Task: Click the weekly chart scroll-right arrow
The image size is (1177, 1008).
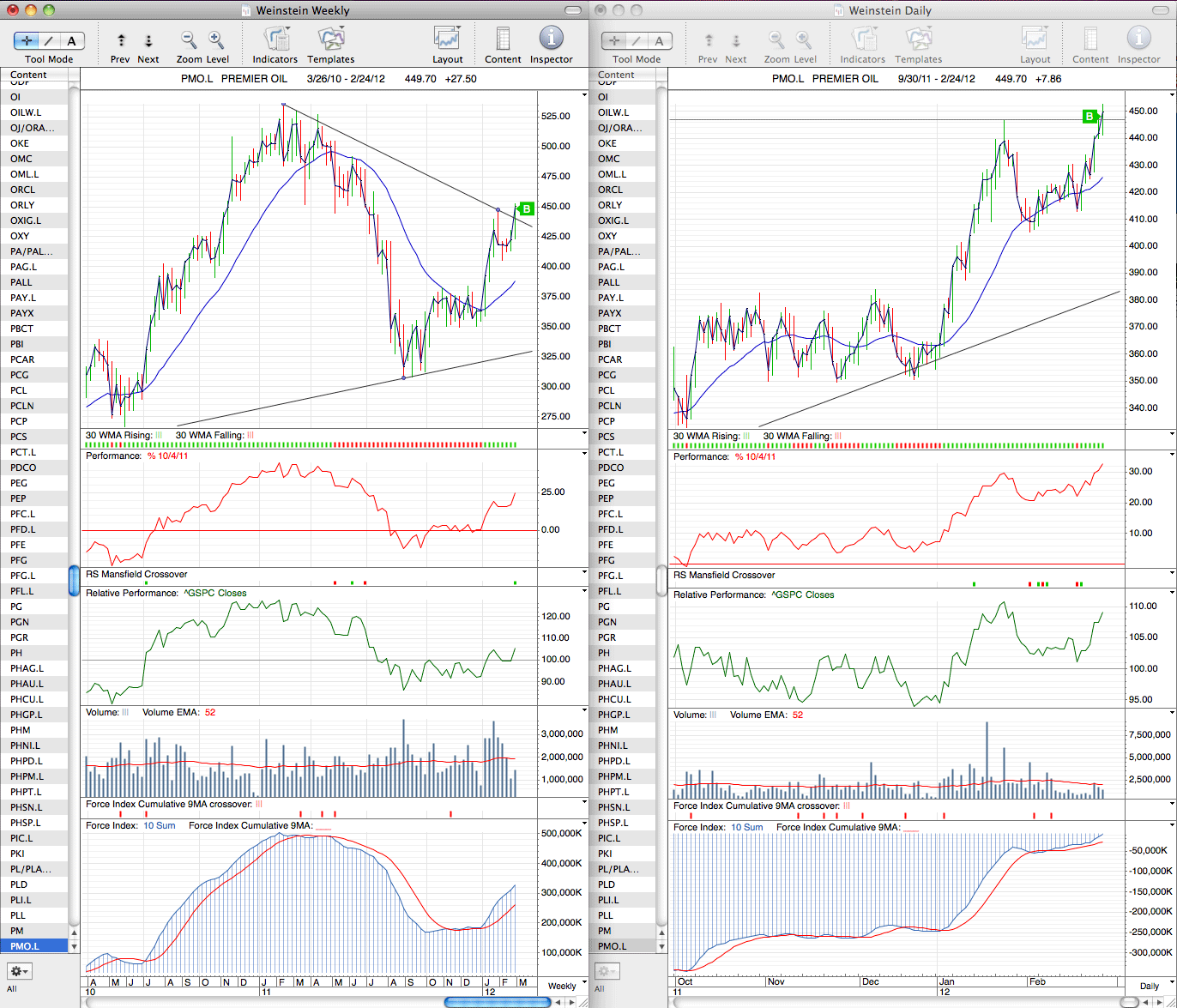Action: click(571, 1001)
